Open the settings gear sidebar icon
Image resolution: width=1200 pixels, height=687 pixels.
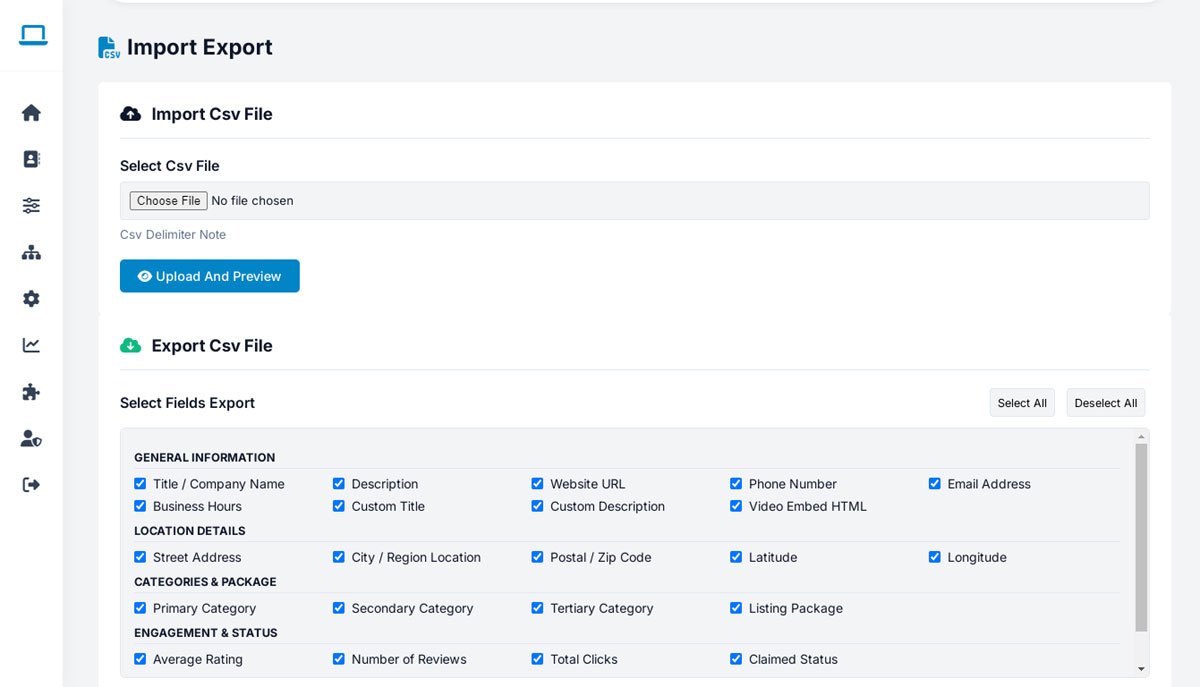[x=31, y=298]
